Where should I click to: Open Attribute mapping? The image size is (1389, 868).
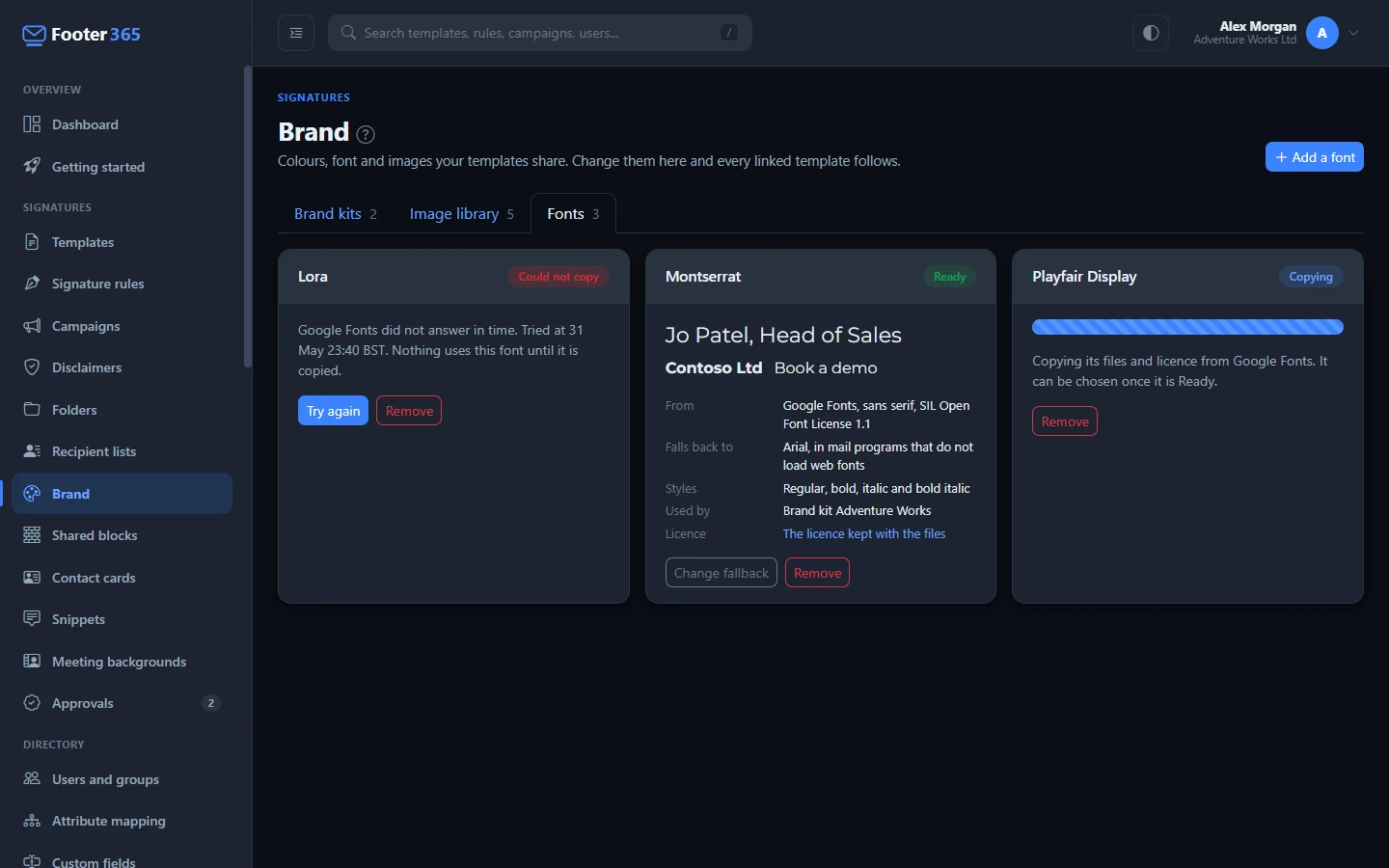(x=123, y=821)
